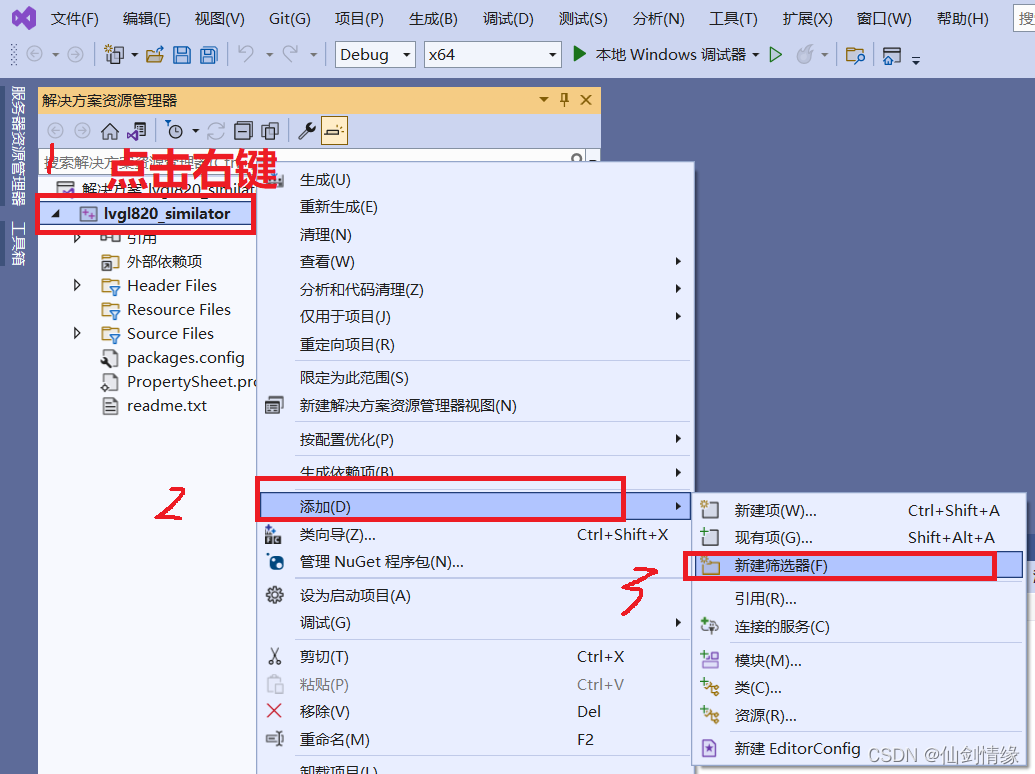Open the 工具(T) menu
Viewport: 1035px width, 774px height.
pos(733,18)
